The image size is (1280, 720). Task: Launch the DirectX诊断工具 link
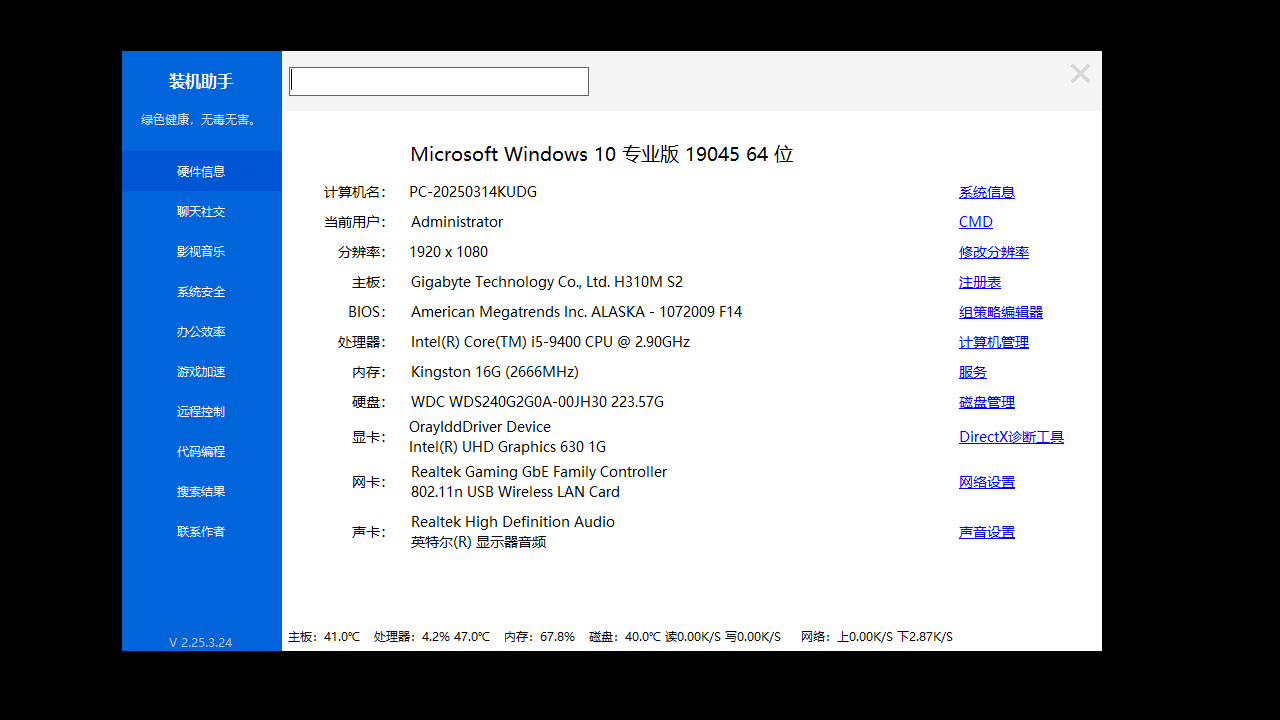[1011, 437]
